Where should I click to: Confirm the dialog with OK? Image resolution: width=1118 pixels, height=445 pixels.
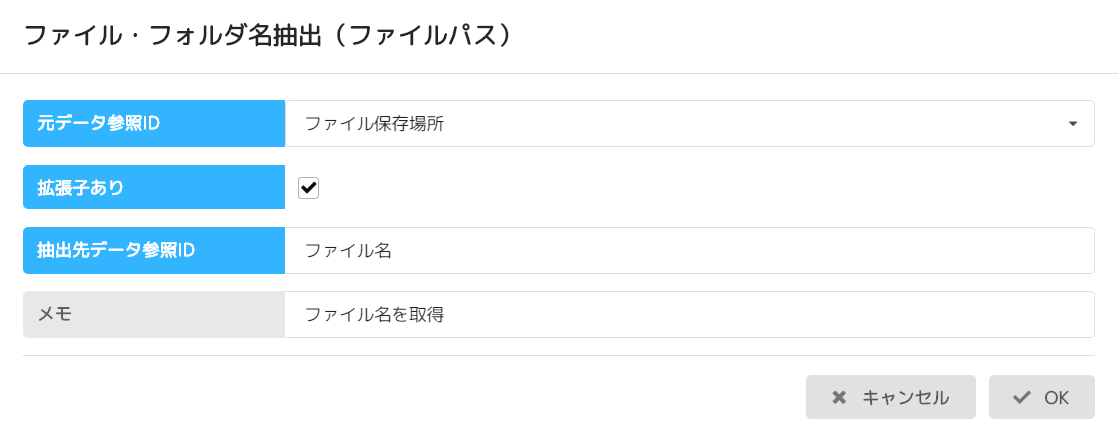[1041, 397]
